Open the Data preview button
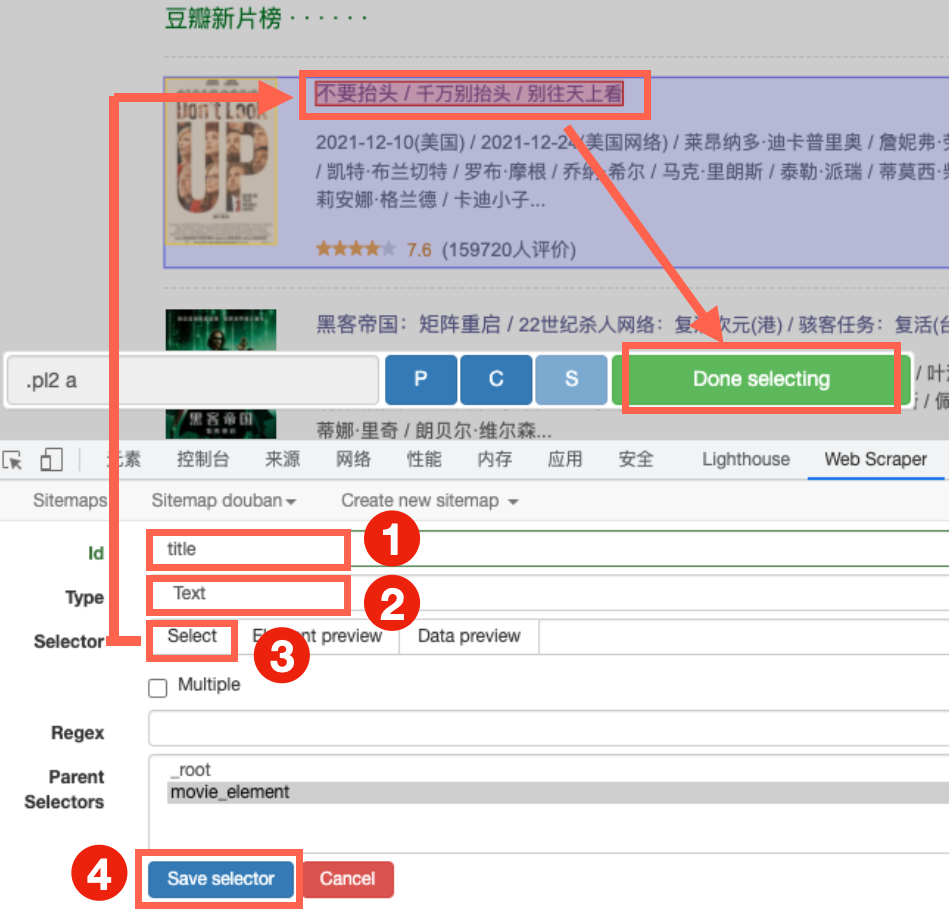 tap(468, 636)
